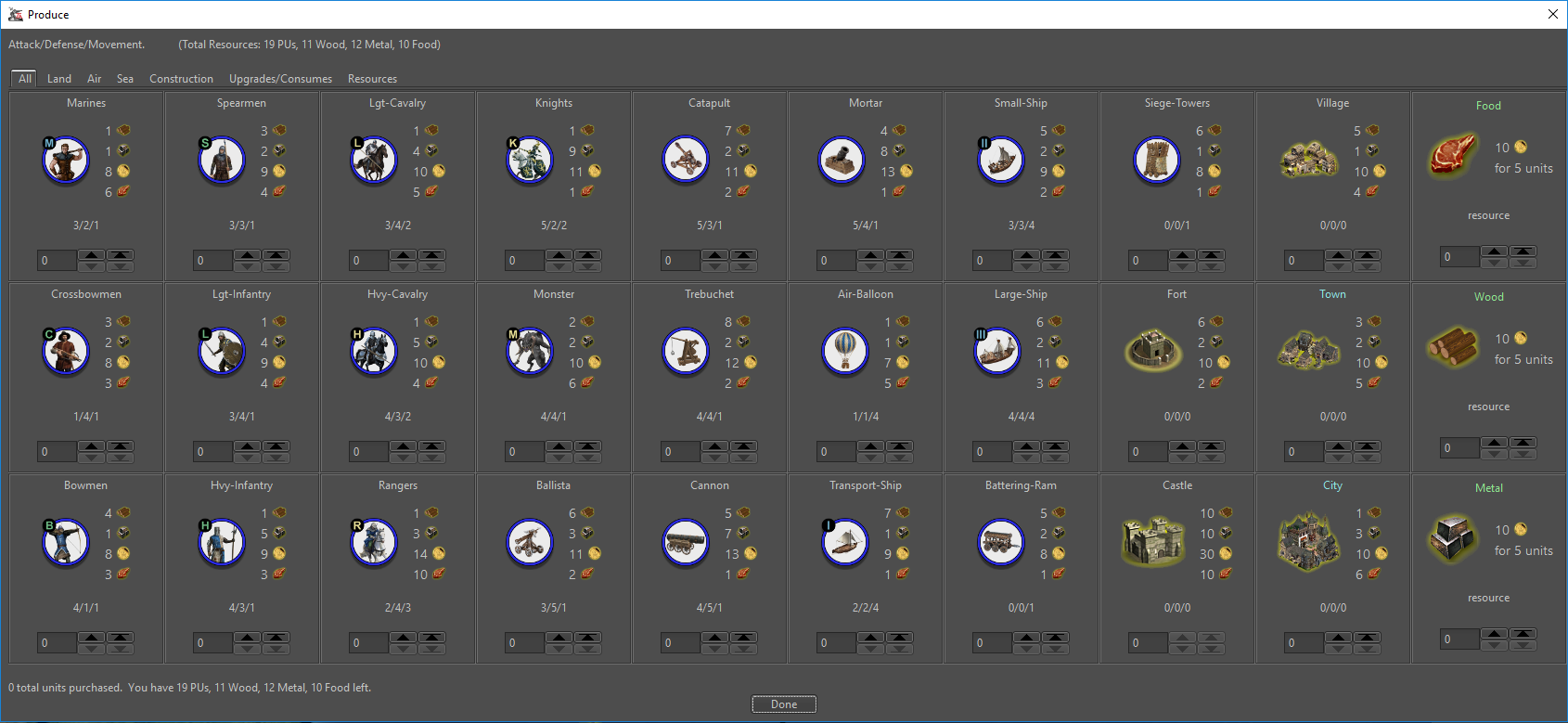Switch to the Air tab
The width and height of the screenshot is (1568, 723).
point(95,79)
